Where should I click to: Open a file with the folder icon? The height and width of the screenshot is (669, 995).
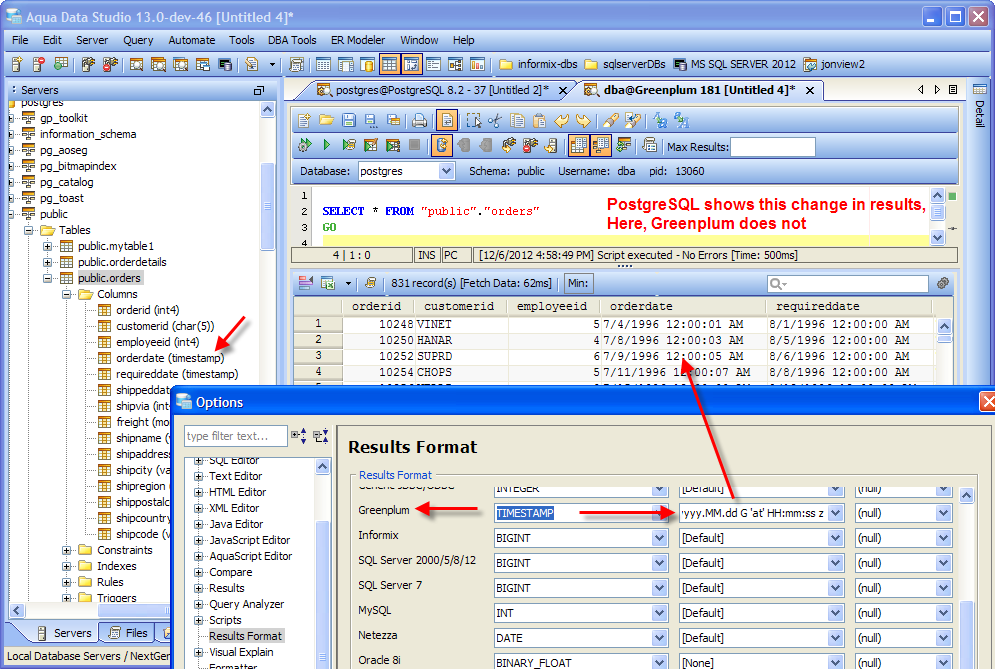tap(326, 120)
